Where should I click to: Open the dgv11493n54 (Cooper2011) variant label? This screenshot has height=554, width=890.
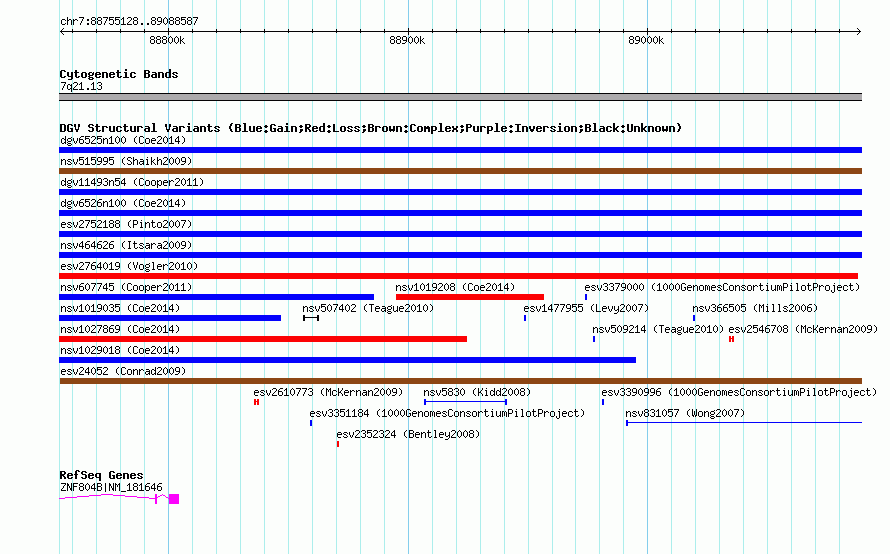pyautogui.click(x=132, y=182)
